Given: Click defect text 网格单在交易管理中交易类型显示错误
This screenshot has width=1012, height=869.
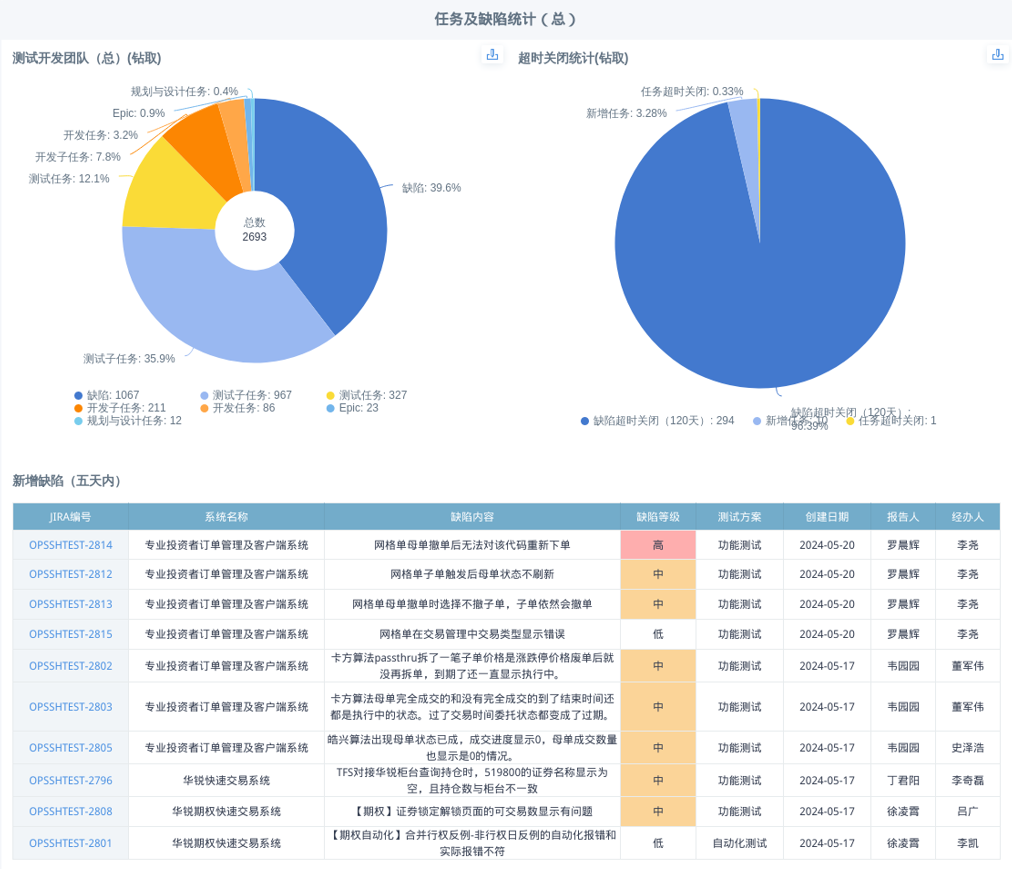Looking at the screenshot, I should tap(472, 634).
